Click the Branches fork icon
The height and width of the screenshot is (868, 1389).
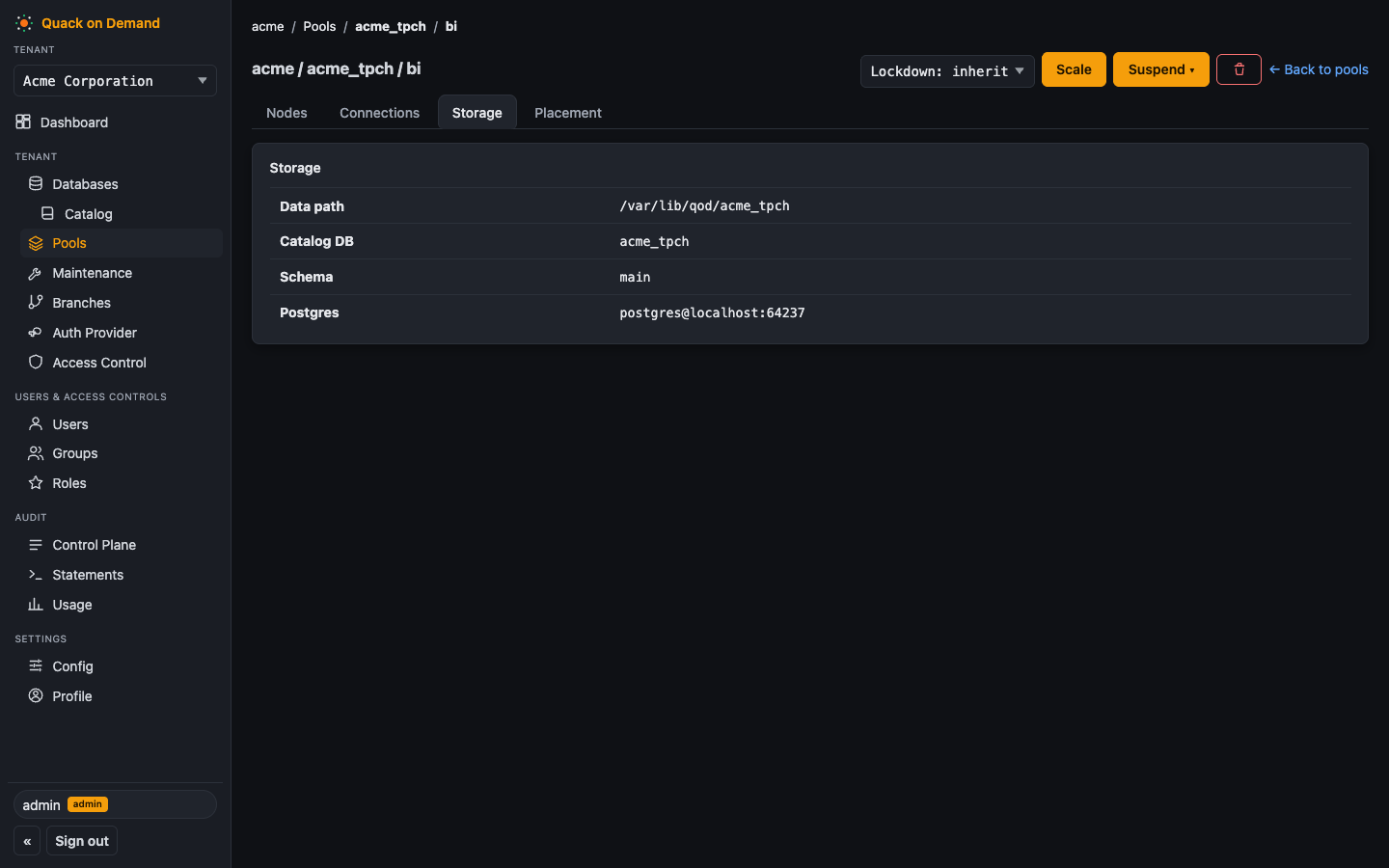(36, 302)
